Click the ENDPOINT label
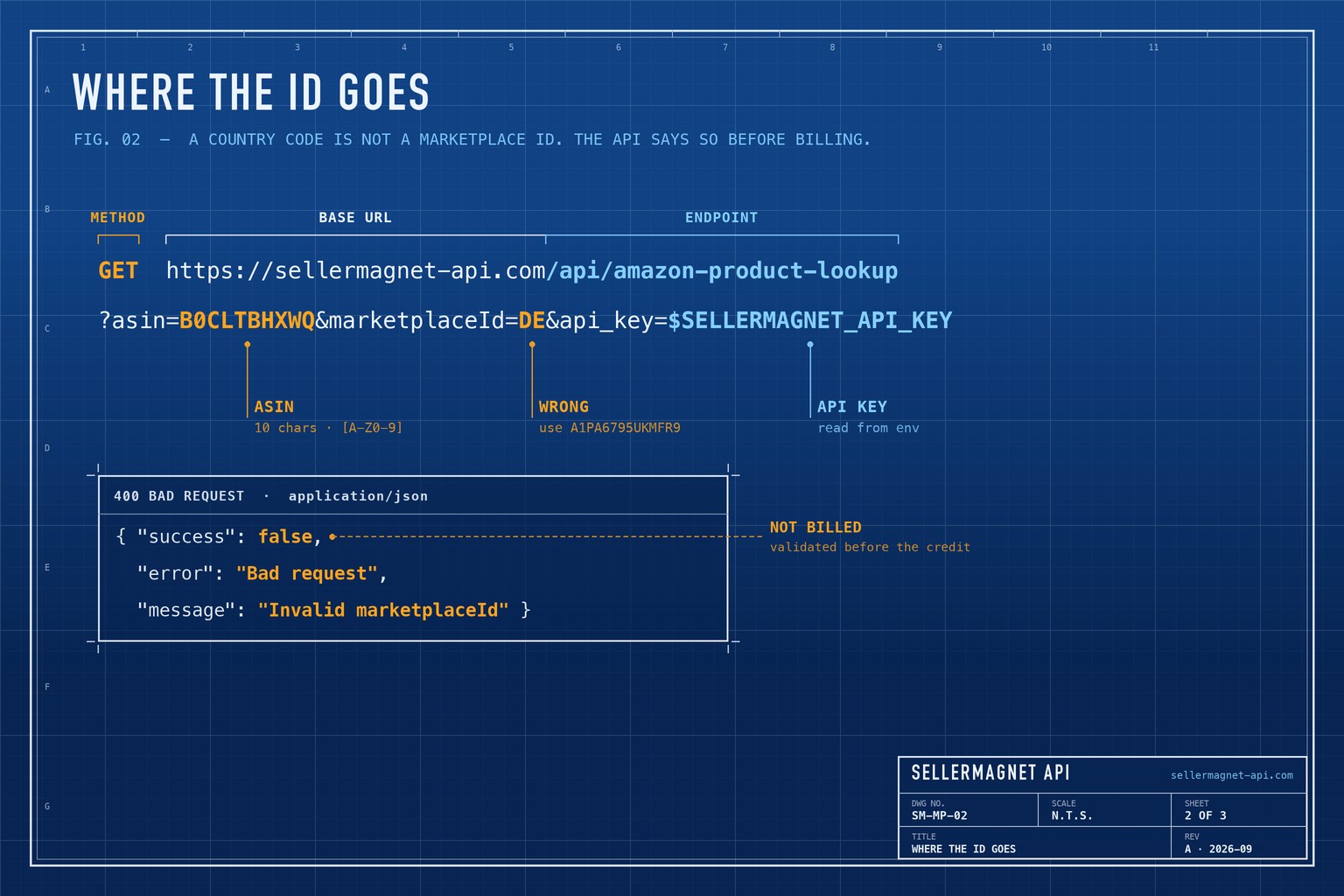The width and height of the screenshot is (1344, 896). tap(722, 217)
